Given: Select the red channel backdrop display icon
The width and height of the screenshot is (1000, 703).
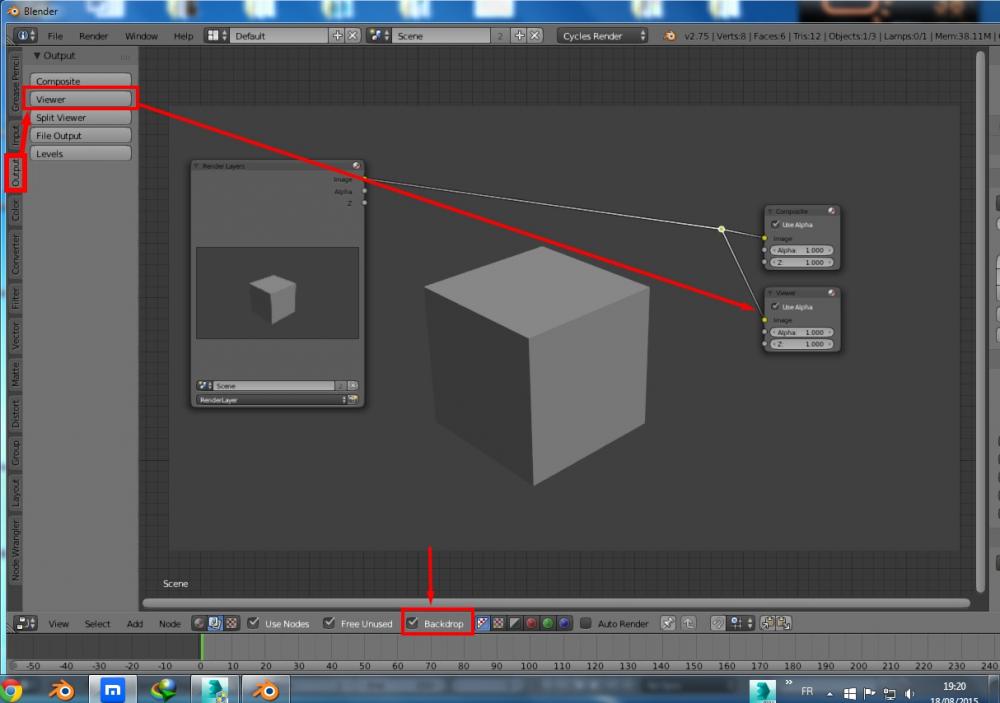Looking at the screenshot, I should 531,623.
